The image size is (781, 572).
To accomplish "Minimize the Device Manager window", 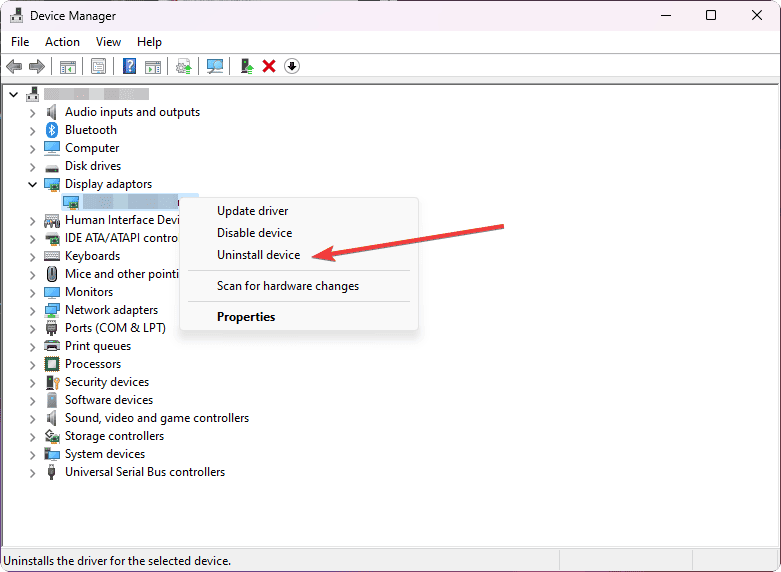I will (x=666, y=15).
